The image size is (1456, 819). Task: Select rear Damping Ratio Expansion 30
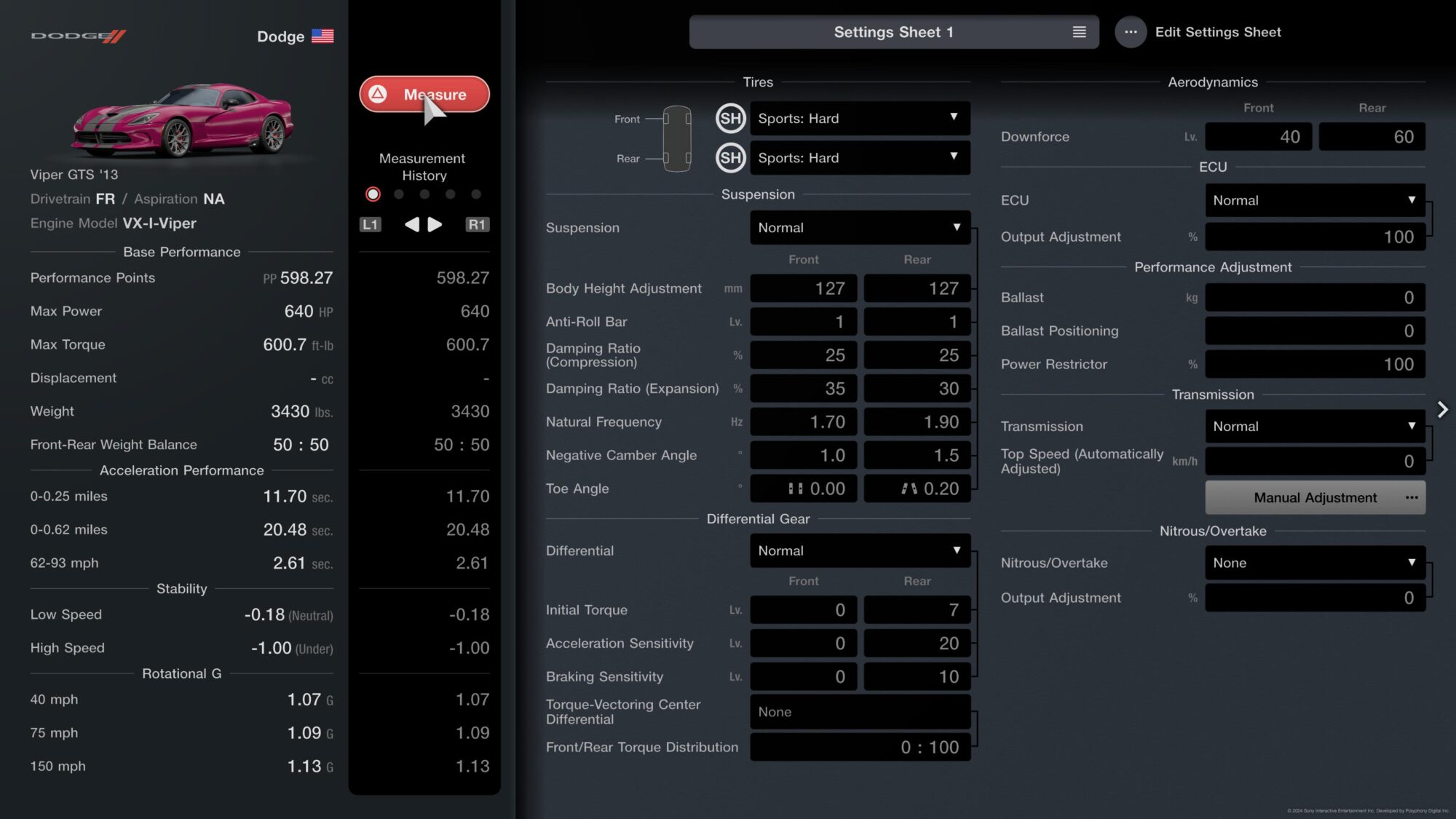point(917,389)
